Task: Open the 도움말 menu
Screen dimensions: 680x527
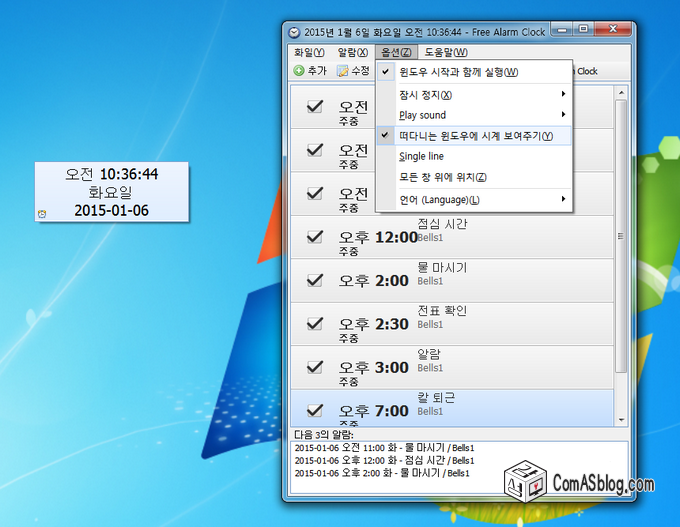Action: coord(446,52)
